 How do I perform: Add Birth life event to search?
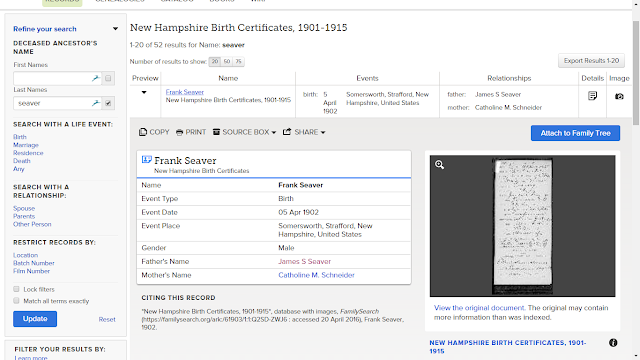coord(20,137)
